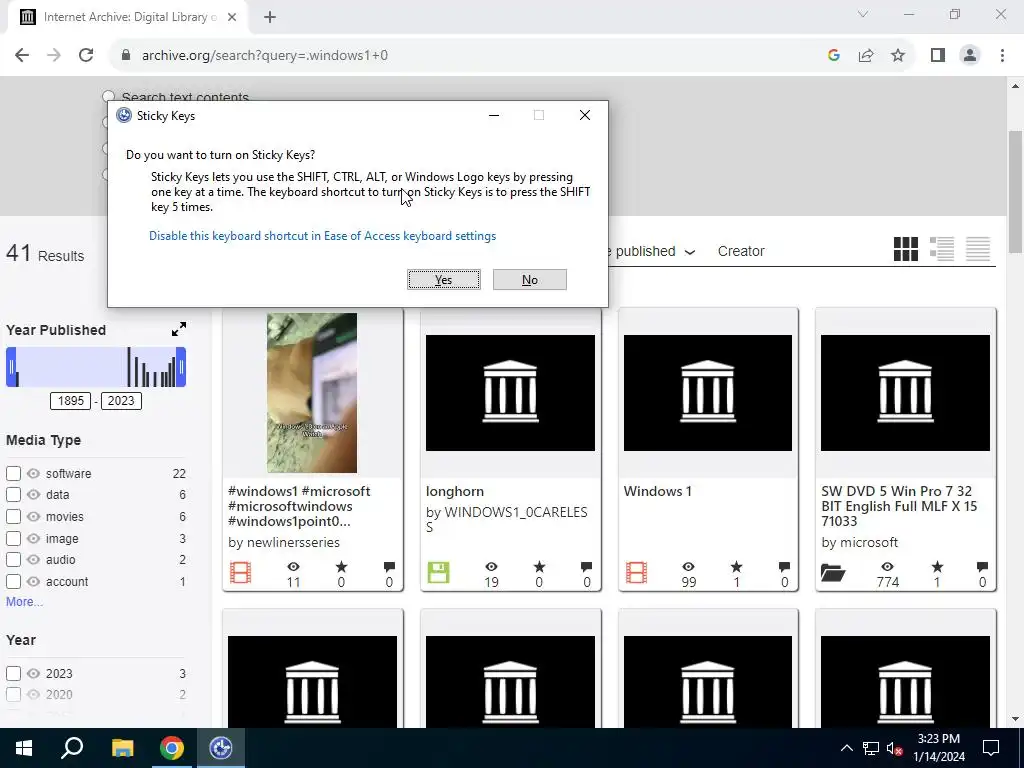Screen dimensions: 1024x768
Task: Click the muted volume tray icon
Action: click(894, 748)
